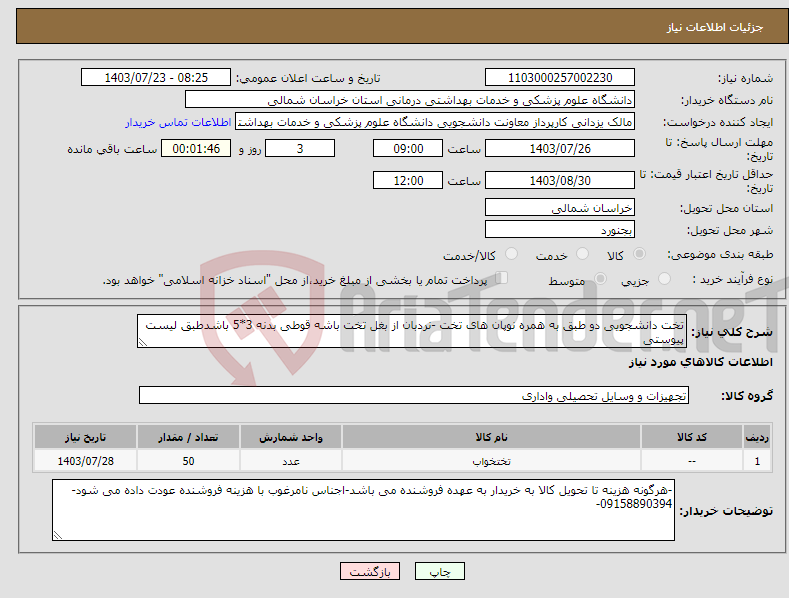Select the متوسط purchase type radio

coord(600,279)
